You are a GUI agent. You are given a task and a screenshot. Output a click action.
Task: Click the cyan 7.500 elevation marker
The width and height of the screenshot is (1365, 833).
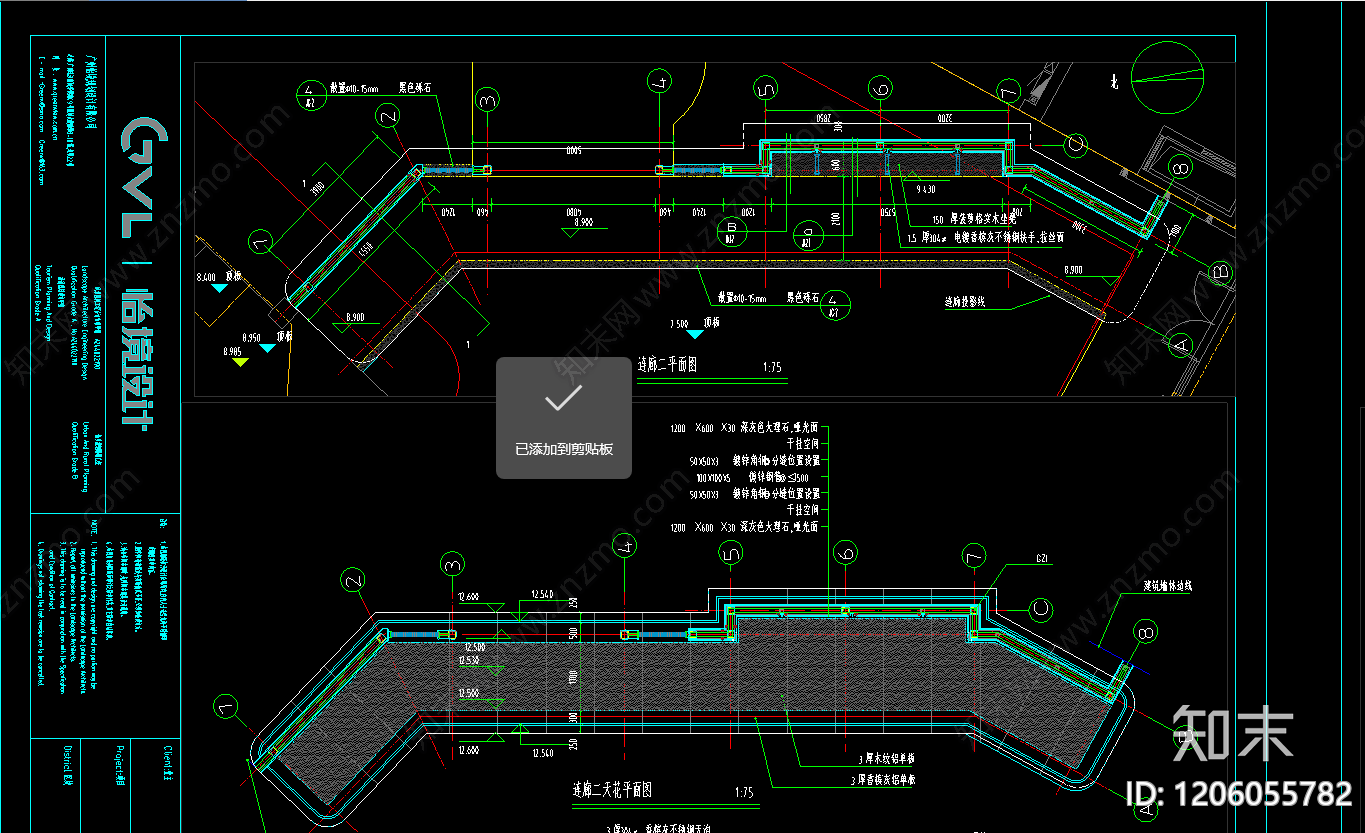(694, 333)
